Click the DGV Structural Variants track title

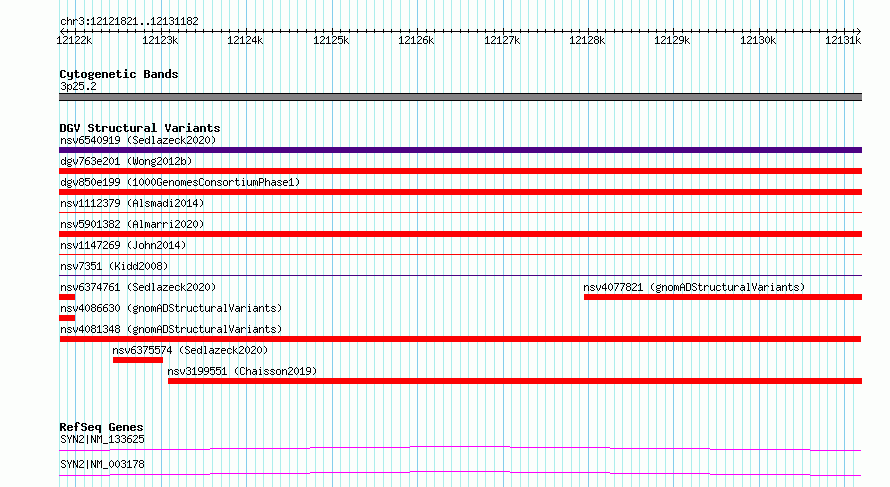(x=140, y=128)
